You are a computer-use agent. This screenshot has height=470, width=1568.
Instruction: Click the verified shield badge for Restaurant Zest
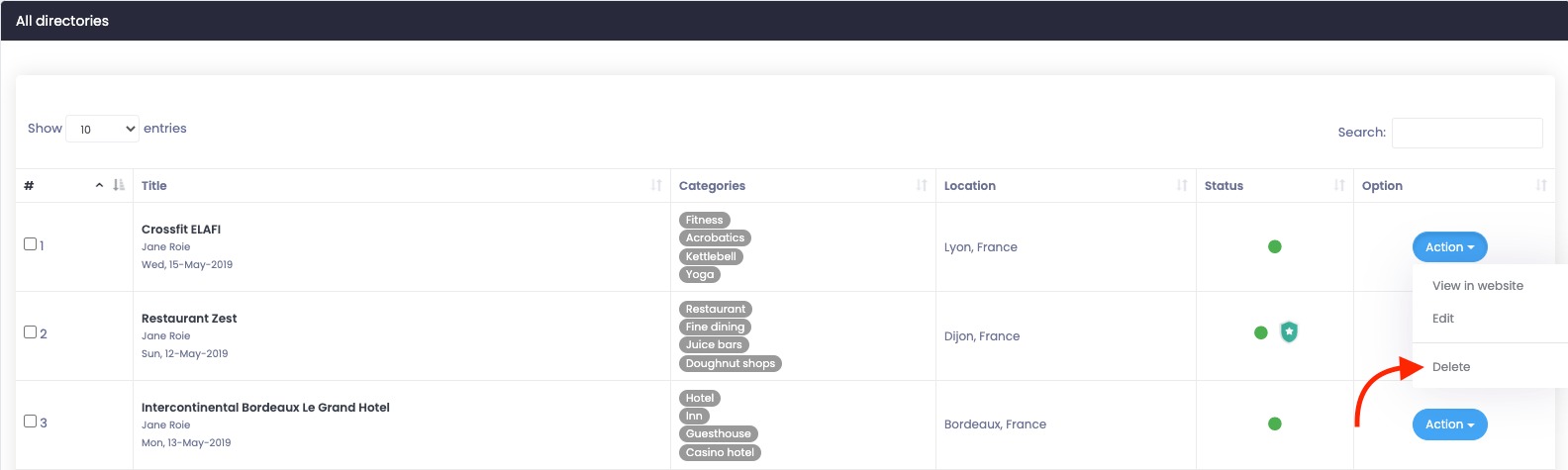1289,332
